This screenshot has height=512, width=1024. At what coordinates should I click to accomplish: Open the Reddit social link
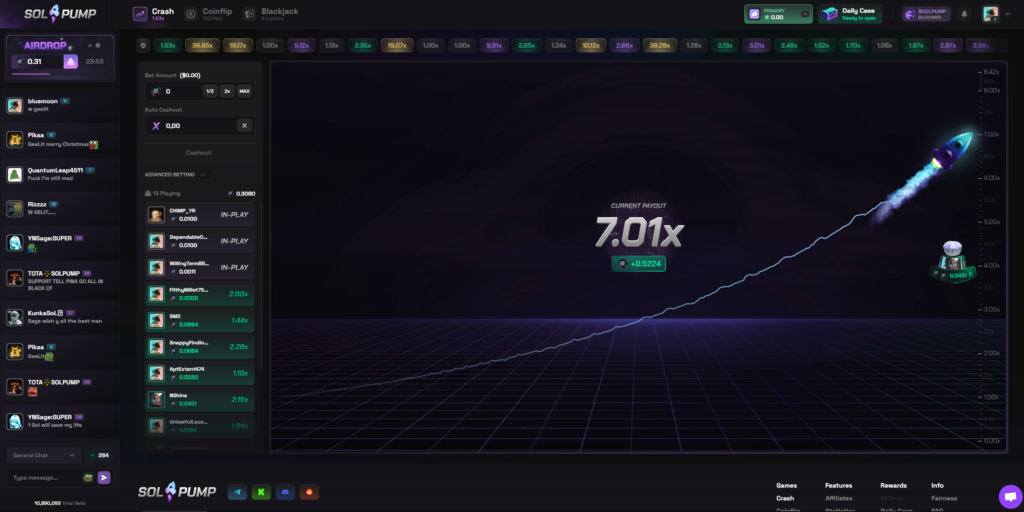click(x=310, y=492)
